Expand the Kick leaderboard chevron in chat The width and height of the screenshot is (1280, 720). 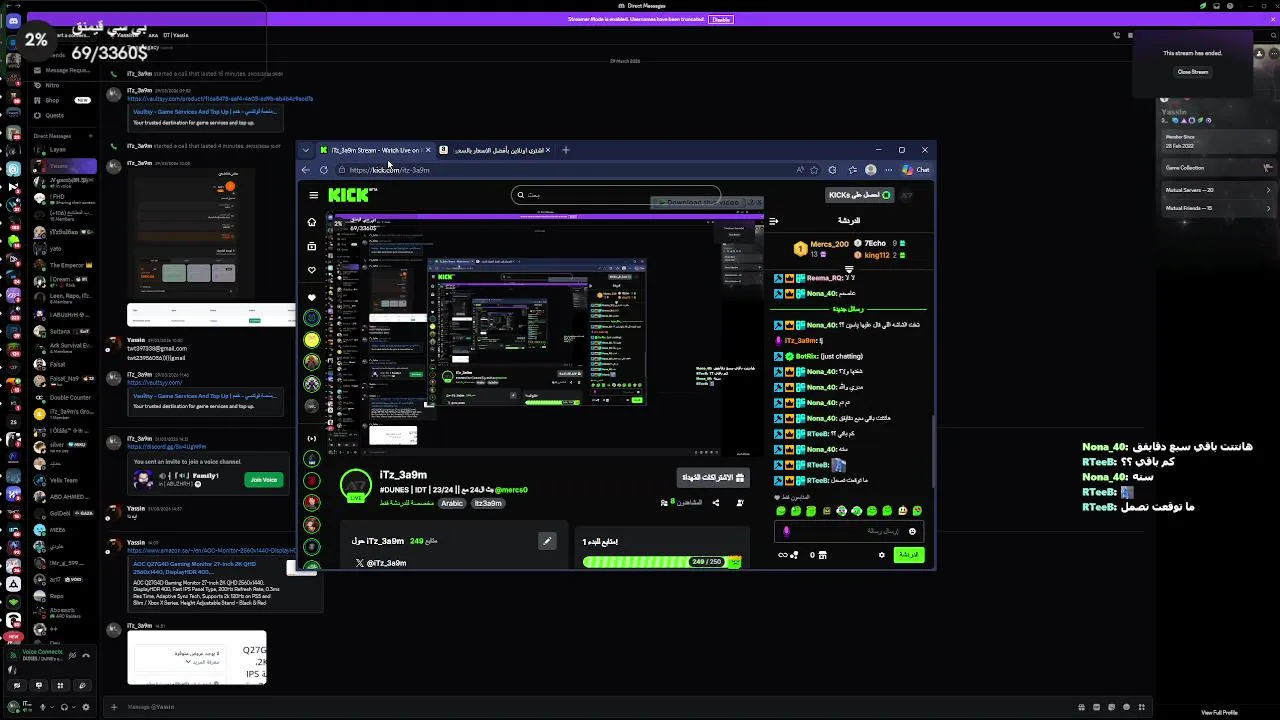[x=849, y=269]
